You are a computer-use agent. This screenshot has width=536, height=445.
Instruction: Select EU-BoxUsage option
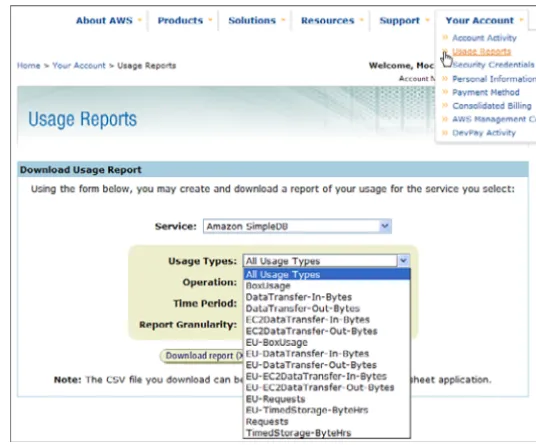pos(327,342)
